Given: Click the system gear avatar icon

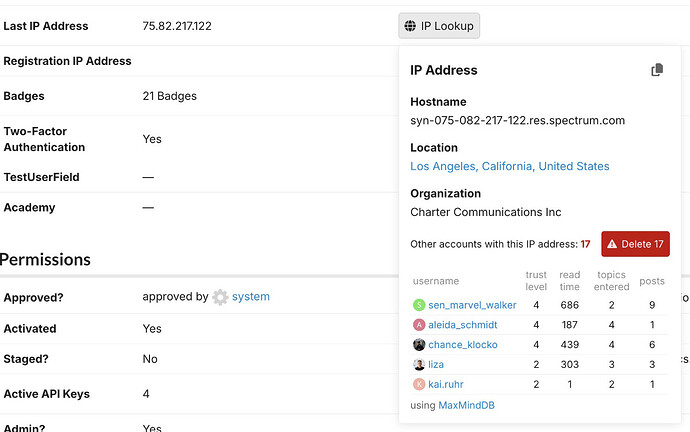Looking at the screenshot, I should [220, 297].
